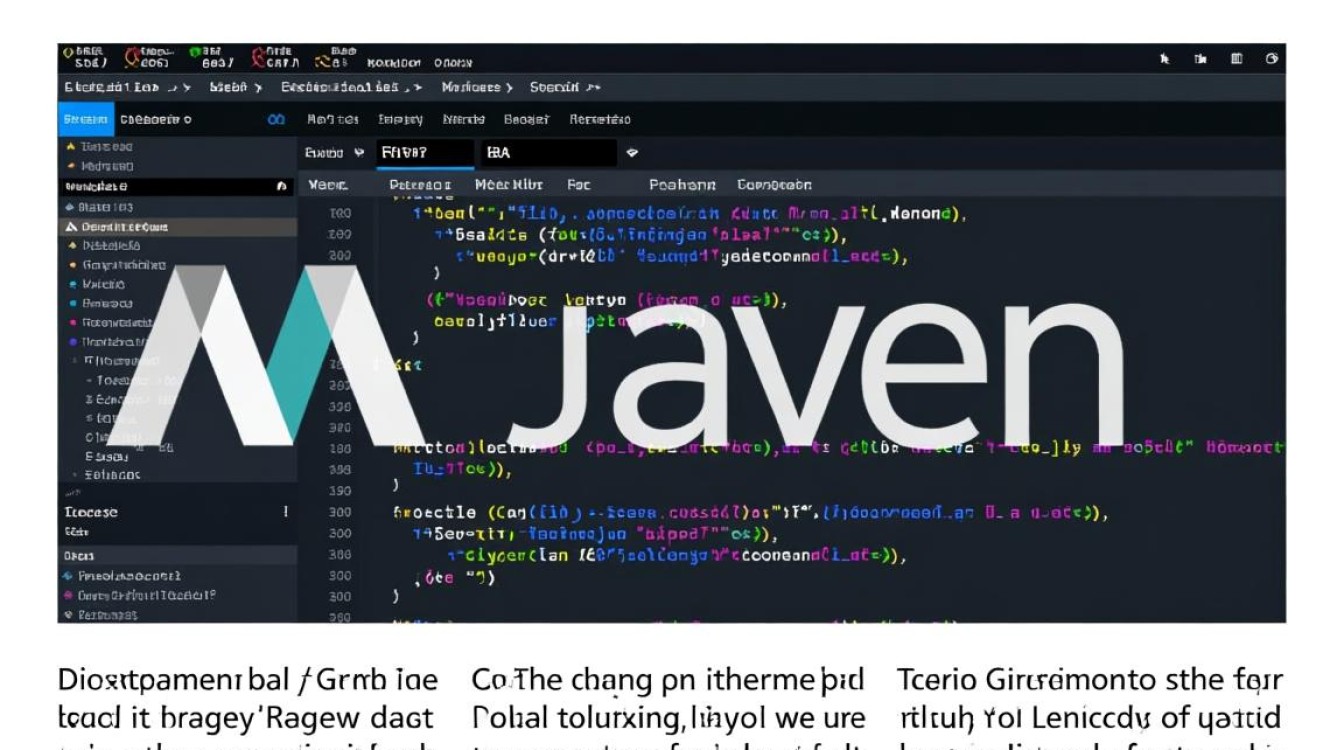Open the 'Poahenn' tab in the editor header
This screenshot has height=750, width=1344.
click(682, 185)
